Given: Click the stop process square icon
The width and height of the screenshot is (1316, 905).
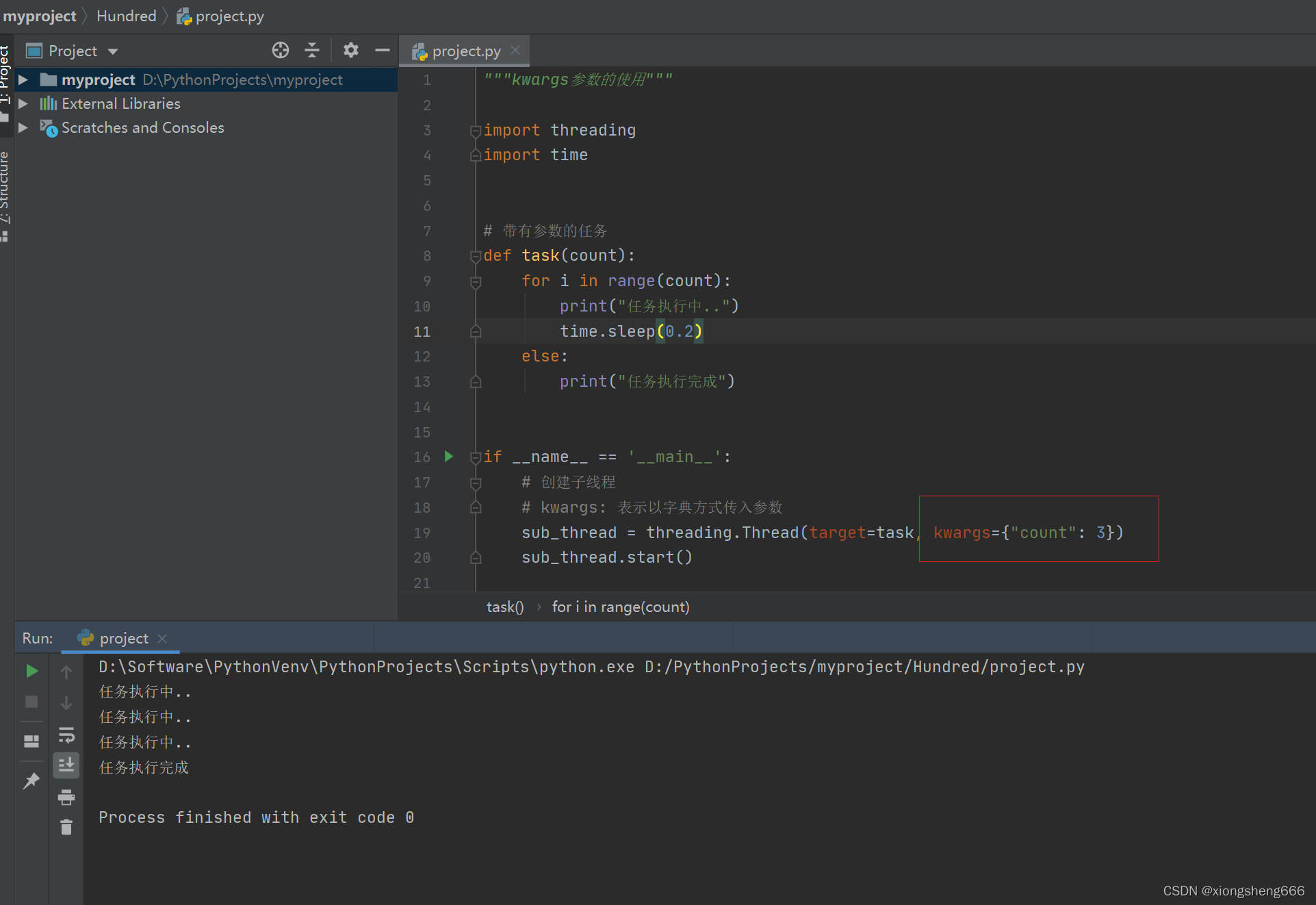Looking at the screenshot, I should (x=31, y=702).
